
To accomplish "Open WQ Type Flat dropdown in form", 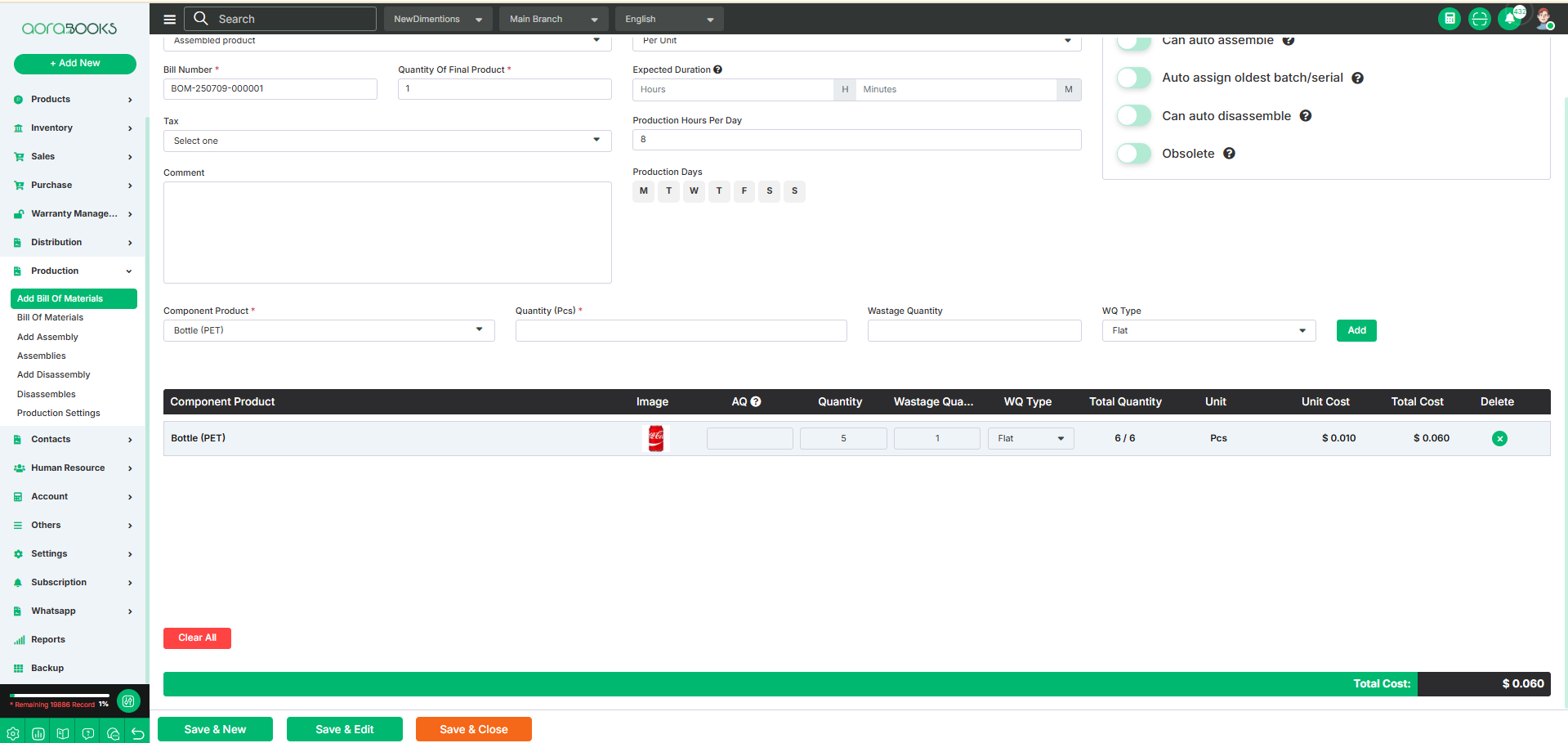I will [1208, 330].
